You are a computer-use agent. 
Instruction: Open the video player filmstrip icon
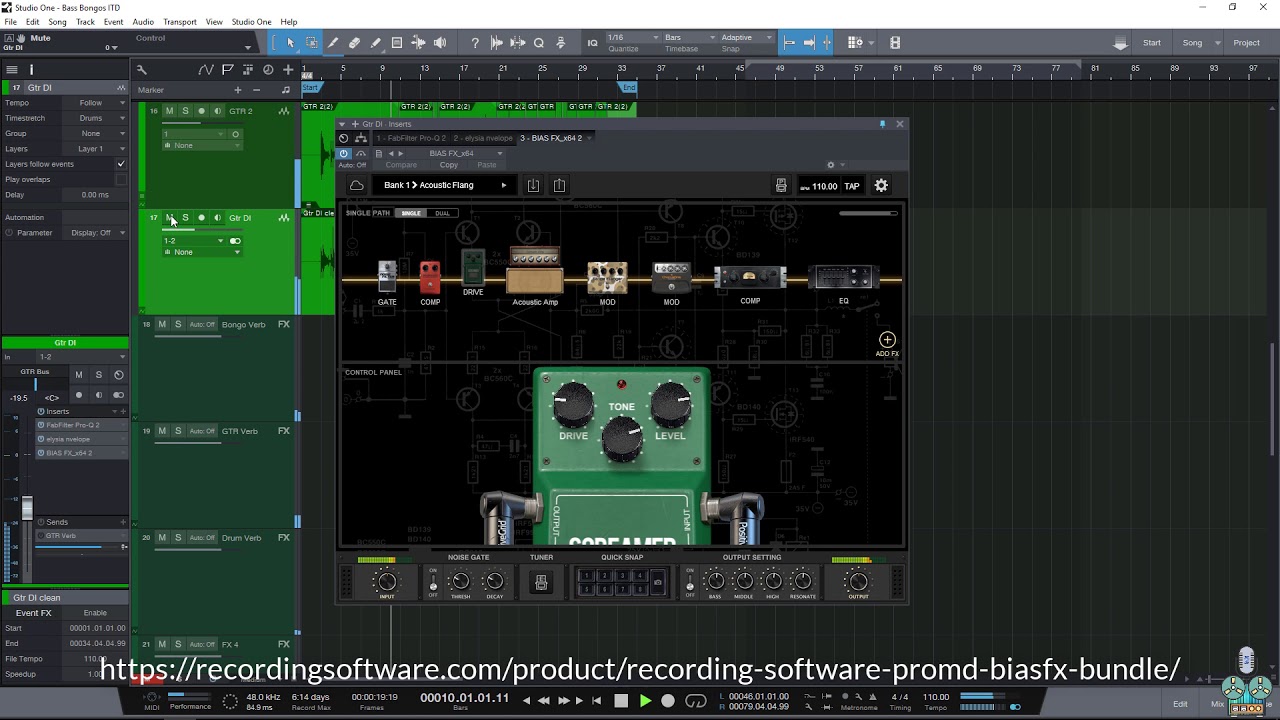pos(895,43)
